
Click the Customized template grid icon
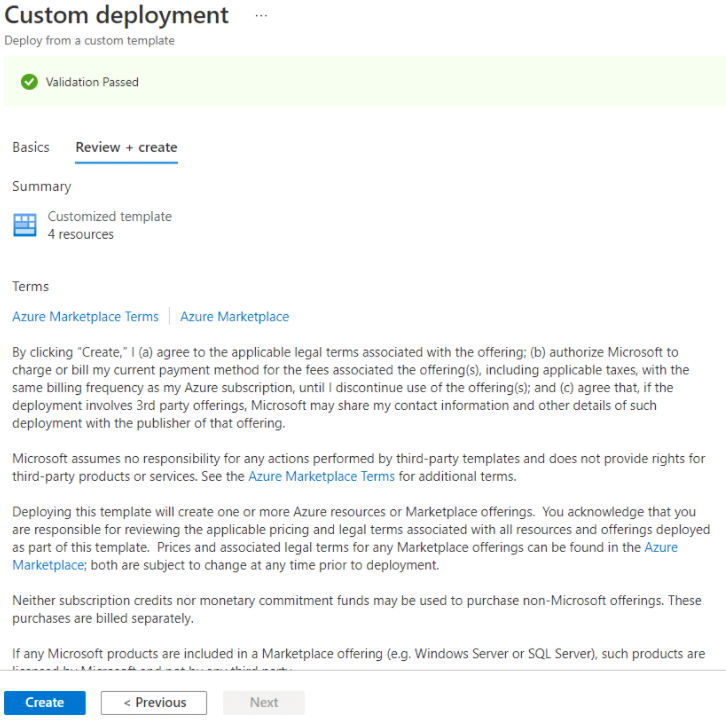click(25, 225)
